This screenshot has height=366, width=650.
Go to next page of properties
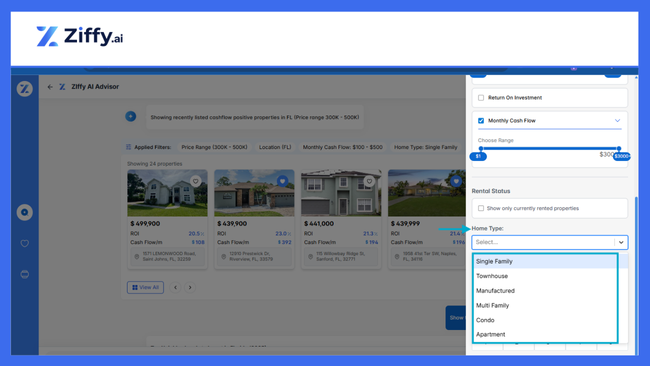point(190,287)
